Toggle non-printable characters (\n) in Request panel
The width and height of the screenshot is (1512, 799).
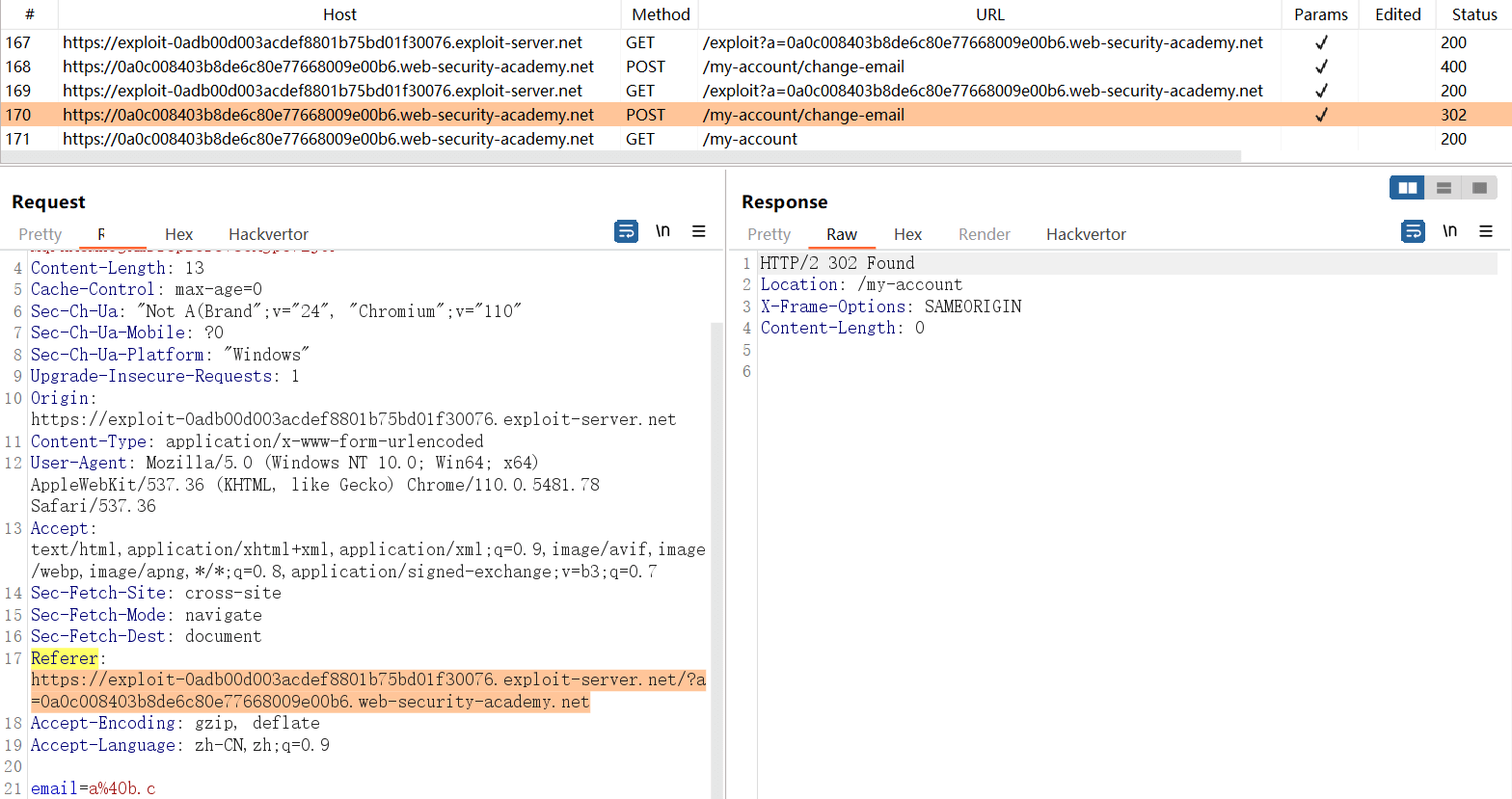click(x=662, y=231)
